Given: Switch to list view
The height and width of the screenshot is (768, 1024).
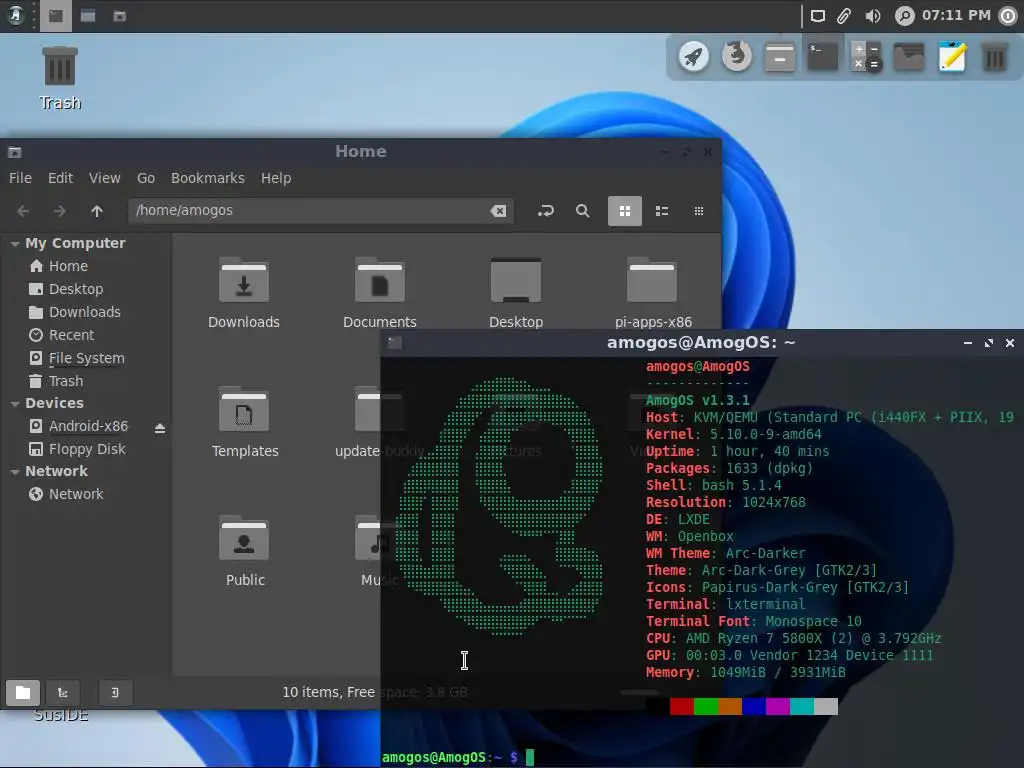Looking at the screenshot, I should tap(662, 211).
